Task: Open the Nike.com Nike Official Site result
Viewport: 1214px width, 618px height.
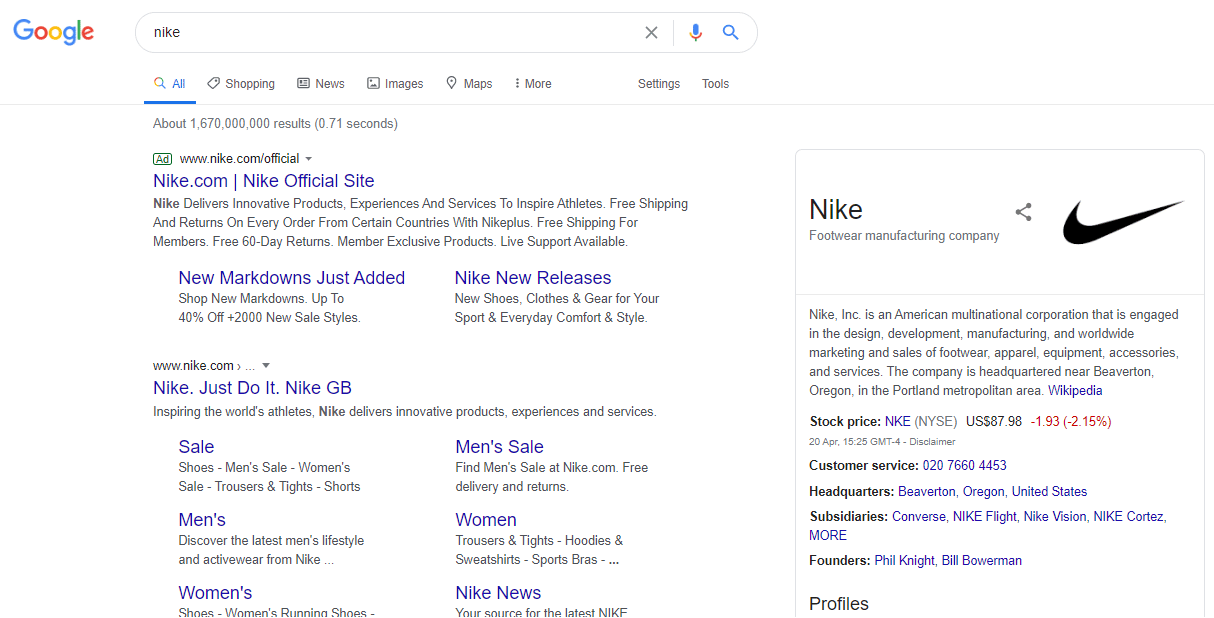Action: (263, 180)
